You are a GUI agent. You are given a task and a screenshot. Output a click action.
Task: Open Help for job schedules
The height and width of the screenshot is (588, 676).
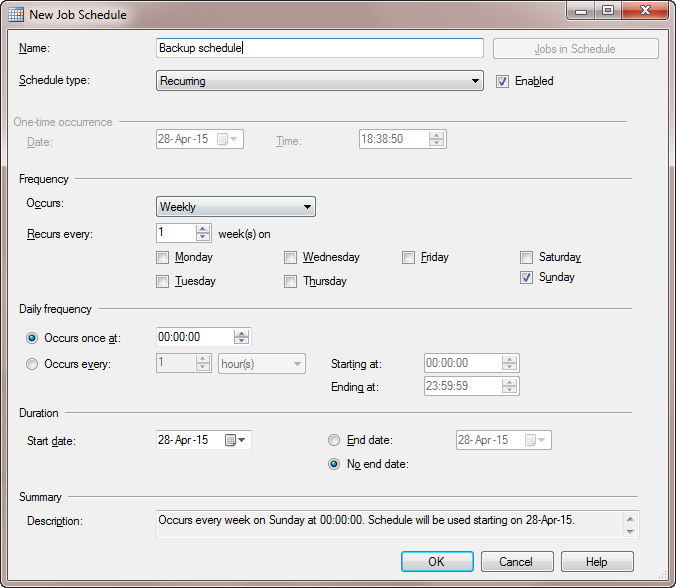pos(597,561)
